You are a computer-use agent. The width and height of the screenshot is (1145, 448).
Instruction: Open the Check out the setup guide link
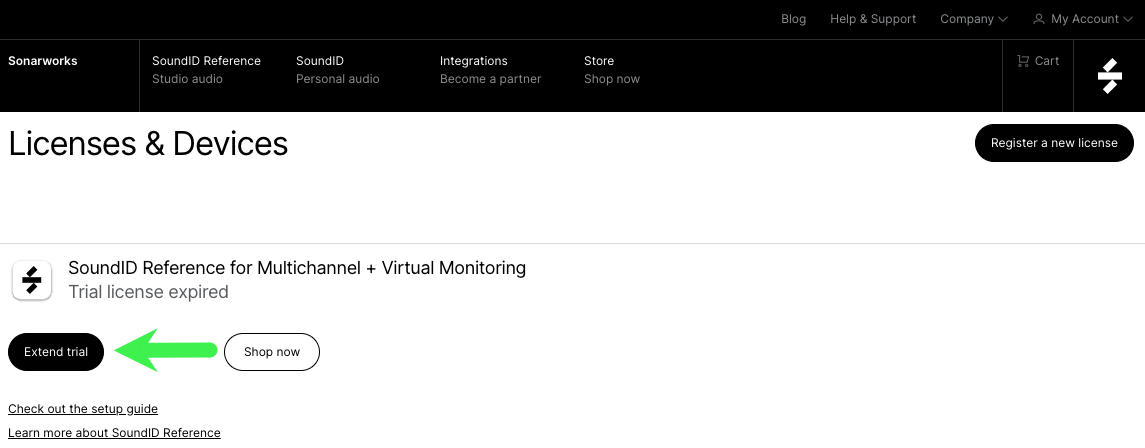[83, 409]
